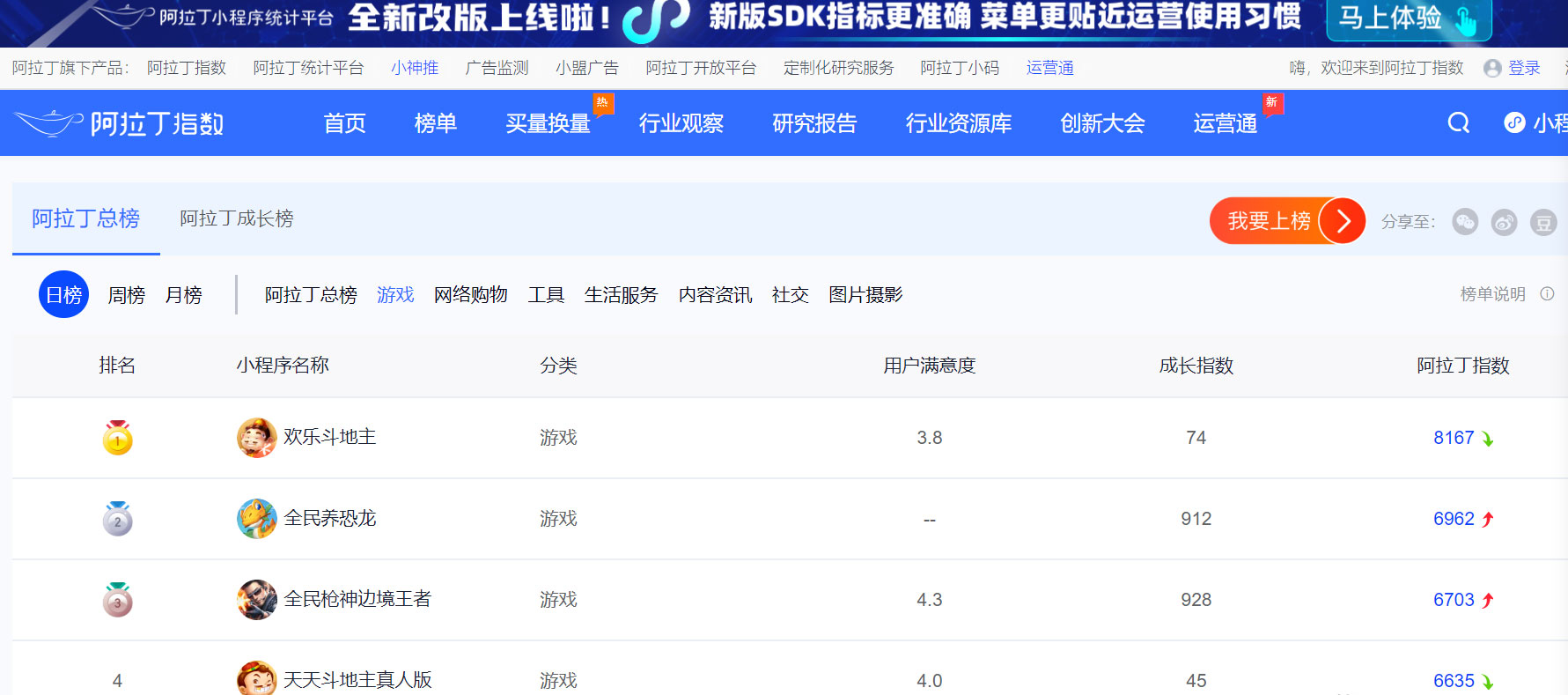1568x695 pixels.
Task: Click the search magnifier icon
Action: coord(1458,122)
